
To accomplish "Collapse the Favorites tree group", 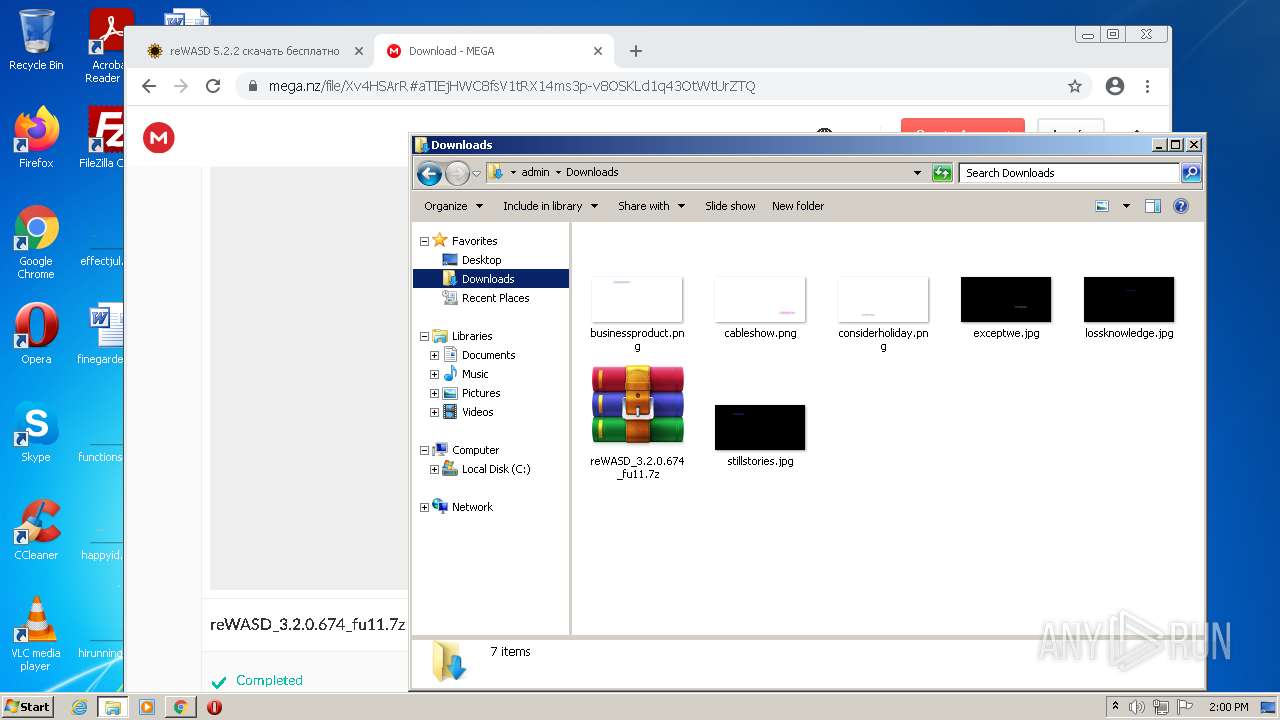I will click(x=424, y=241).
